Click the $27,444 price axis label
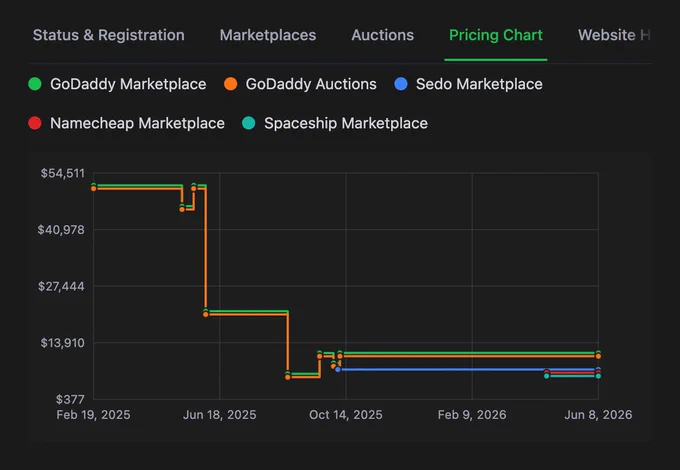Image resolution: width=680 pixels, height=470 pixels. 61,286
